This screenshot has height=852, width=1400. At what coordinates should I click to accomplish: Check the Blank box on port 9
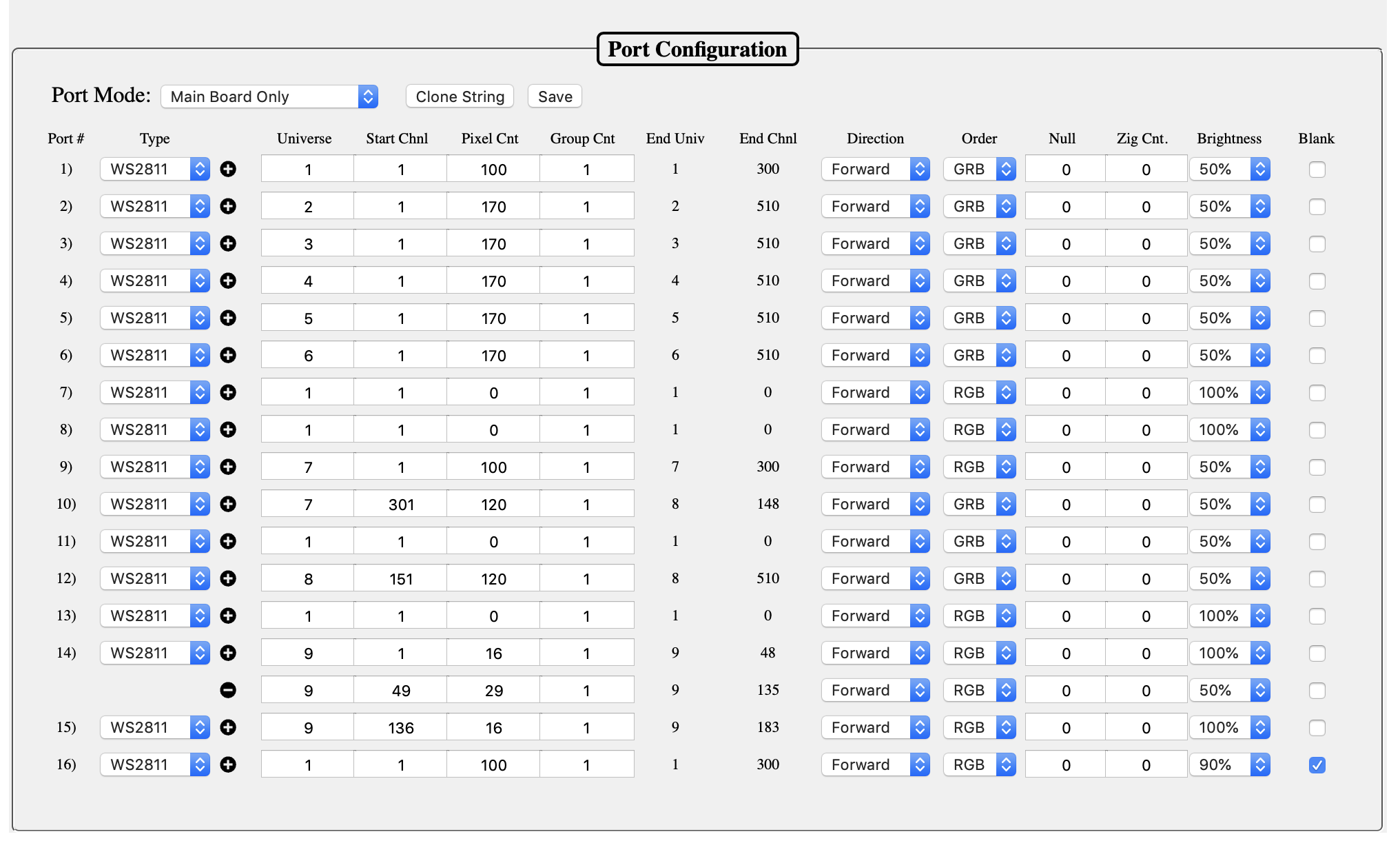(x=1317, y=467)
